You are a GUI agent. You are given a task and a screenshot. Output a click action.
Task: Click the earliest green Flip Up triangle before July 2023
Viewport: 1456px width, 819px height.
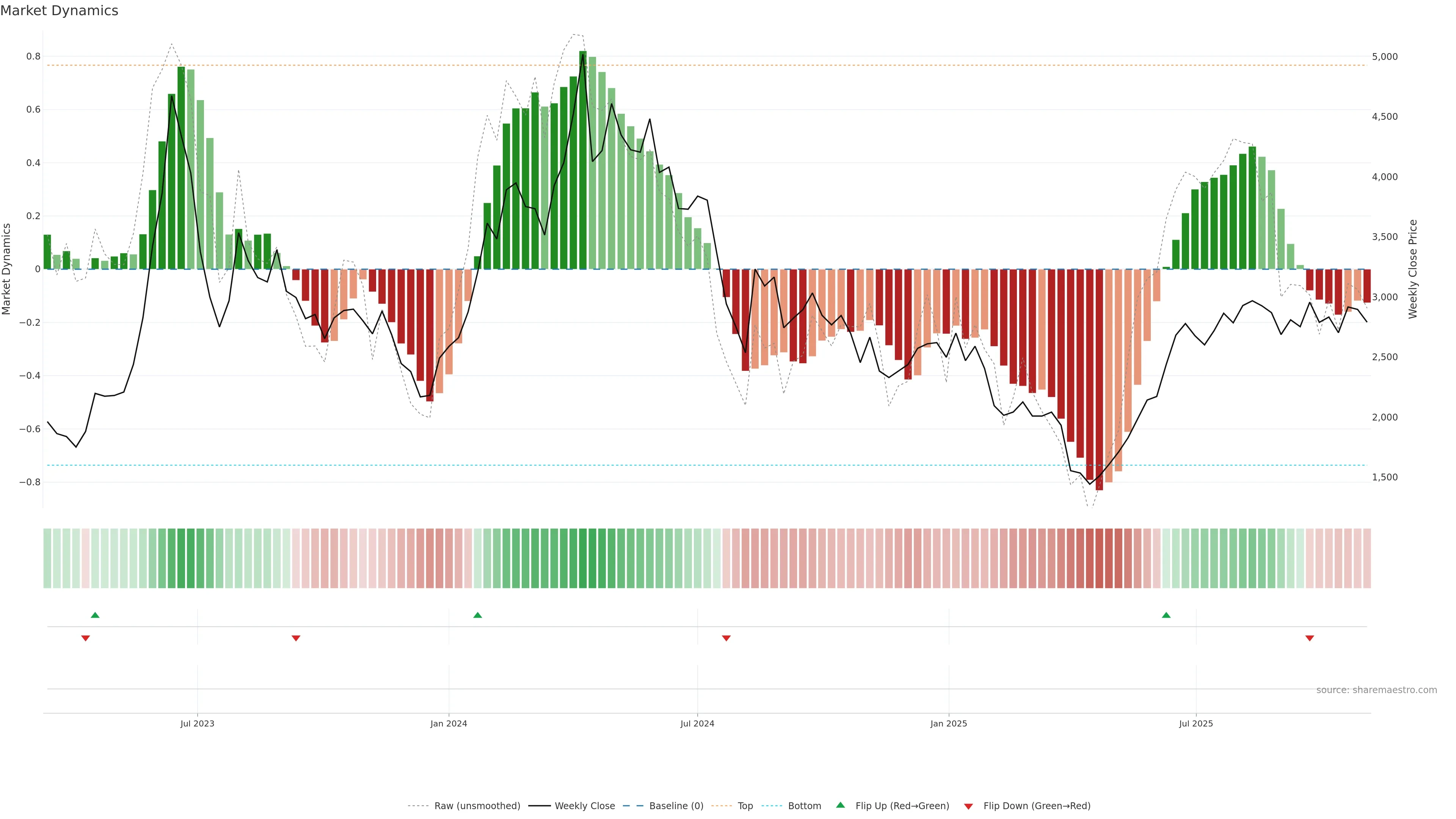(95, 615)
